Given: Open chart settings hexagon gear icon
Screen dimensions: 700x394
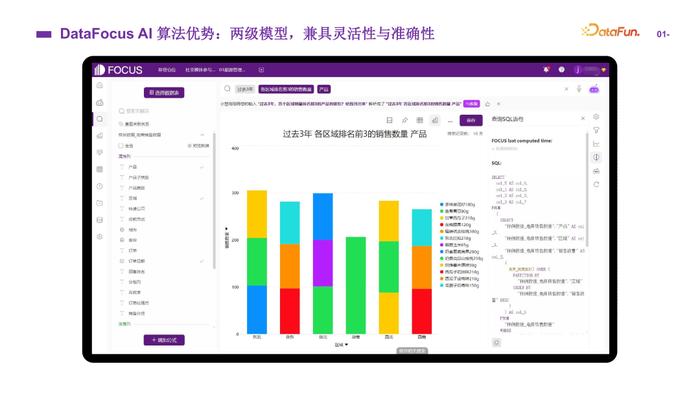Looking at the screenshot, I should click(596, 117).
